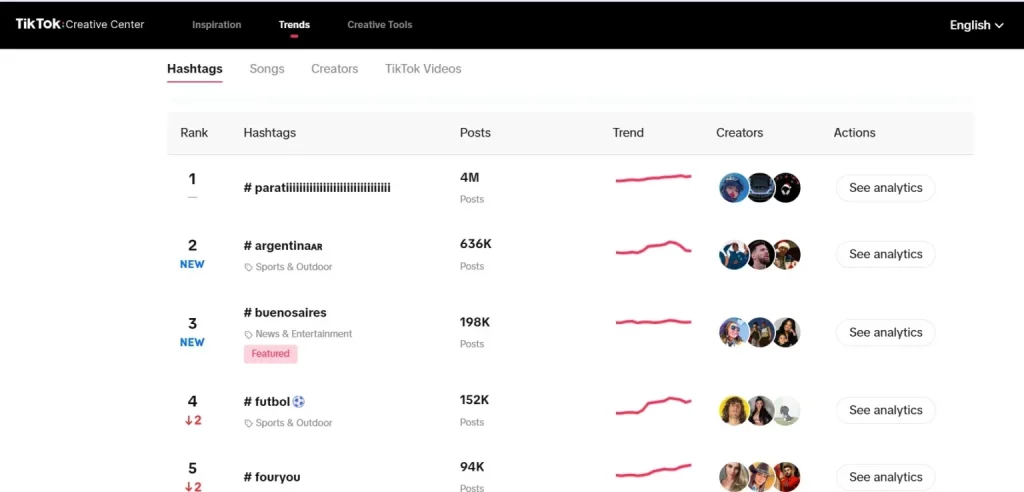The image size is (1024, 492).
Task: See analytics for the fouryou hashtag
Action: 886,477
